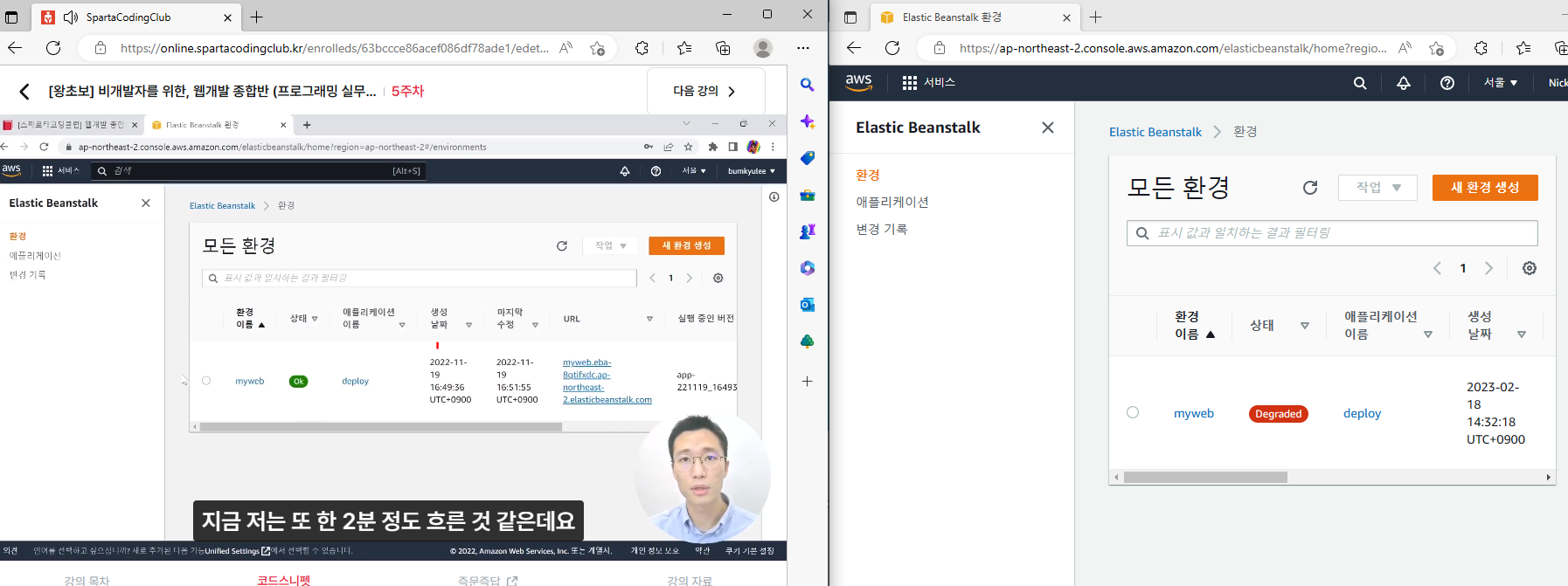This screenshot has height=586, width=1568.
Task: Select 변경 기록 in the right Beanstalk navigation
Action: pyautogui.click(x=882, y=229)
